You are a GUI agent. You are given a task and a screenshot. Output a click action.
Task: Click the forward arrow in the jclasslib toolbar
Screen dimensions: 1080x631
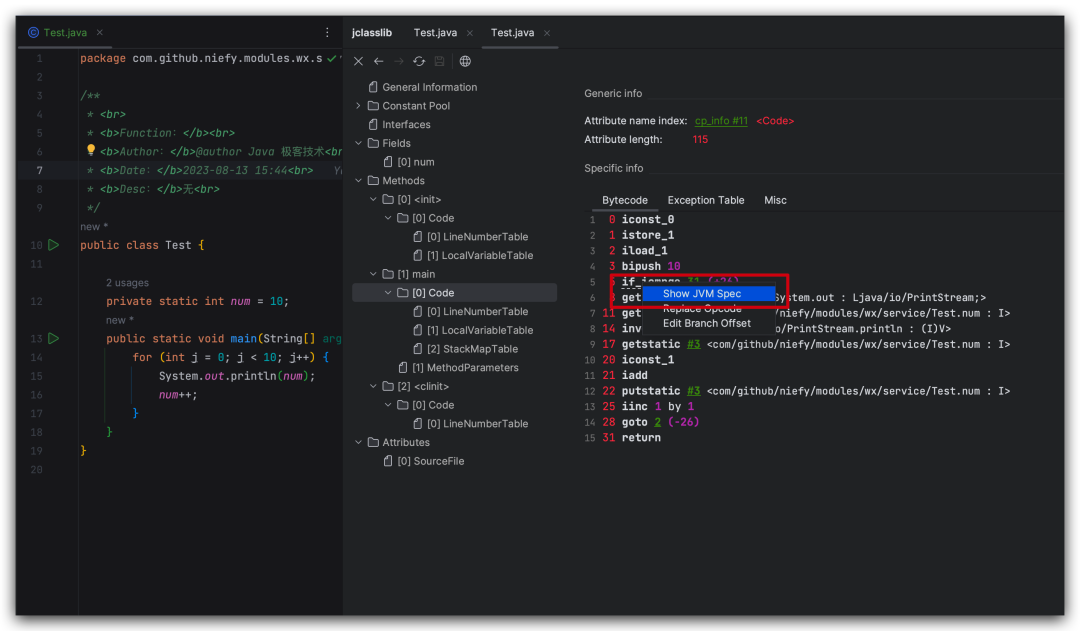pyautogui.click(x=399, y=61)
